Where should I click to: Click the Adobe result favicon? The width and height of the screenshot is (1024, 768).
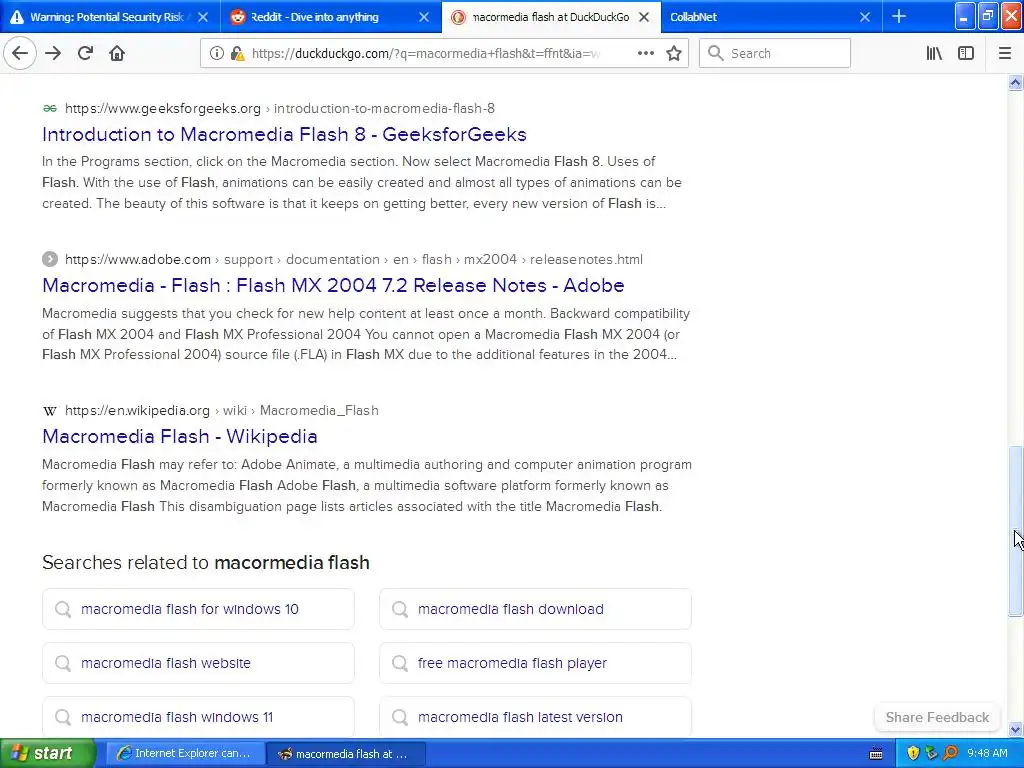click(50, 259)
